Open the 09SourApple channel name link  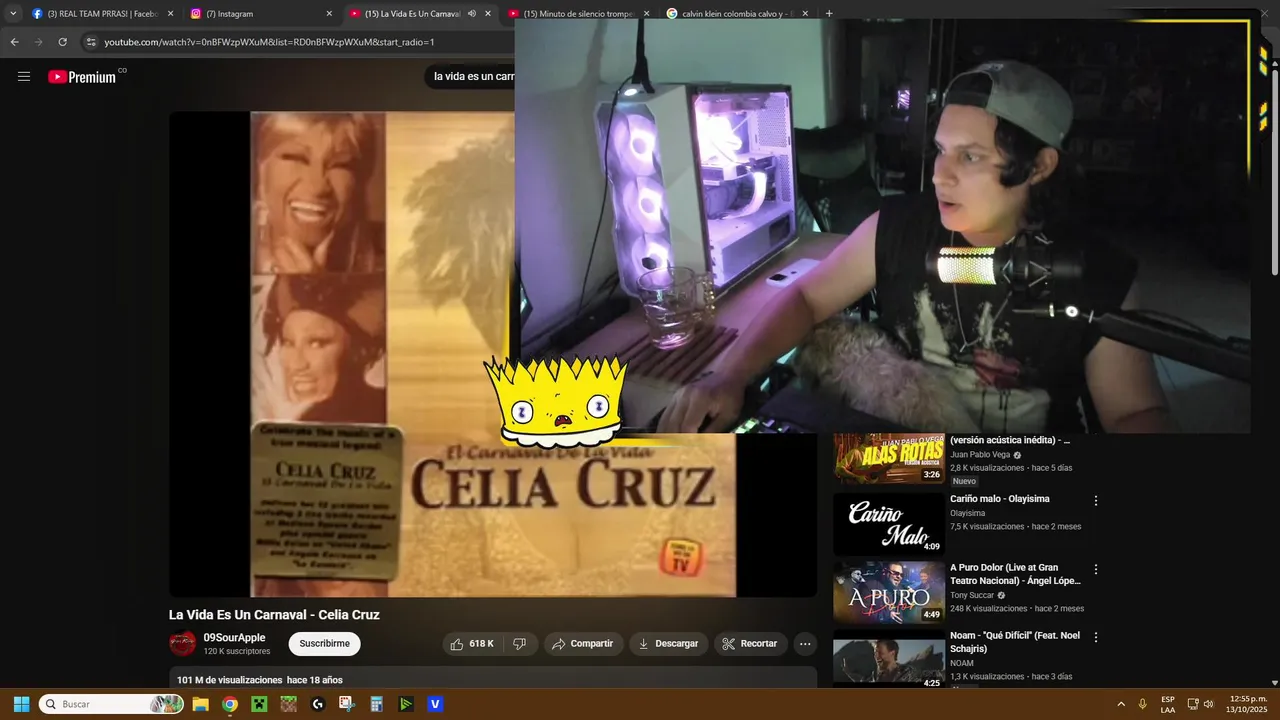pyautogui.click(x=234, y=638)
